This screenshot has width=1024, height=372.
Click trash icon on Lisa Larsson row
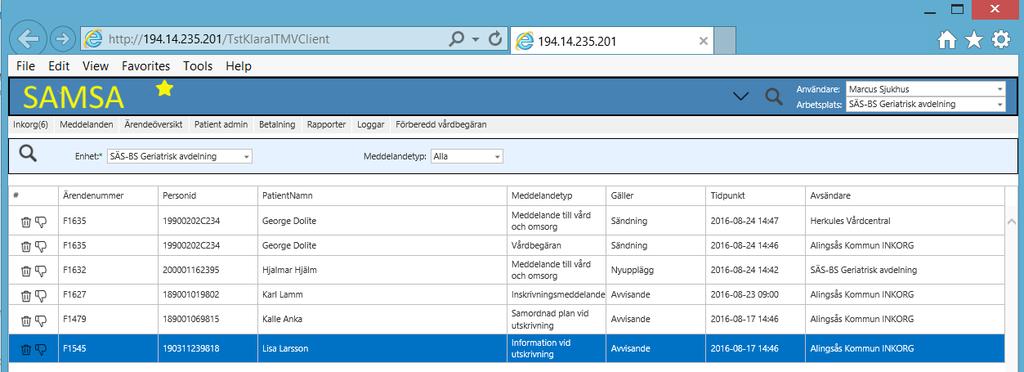25,350
